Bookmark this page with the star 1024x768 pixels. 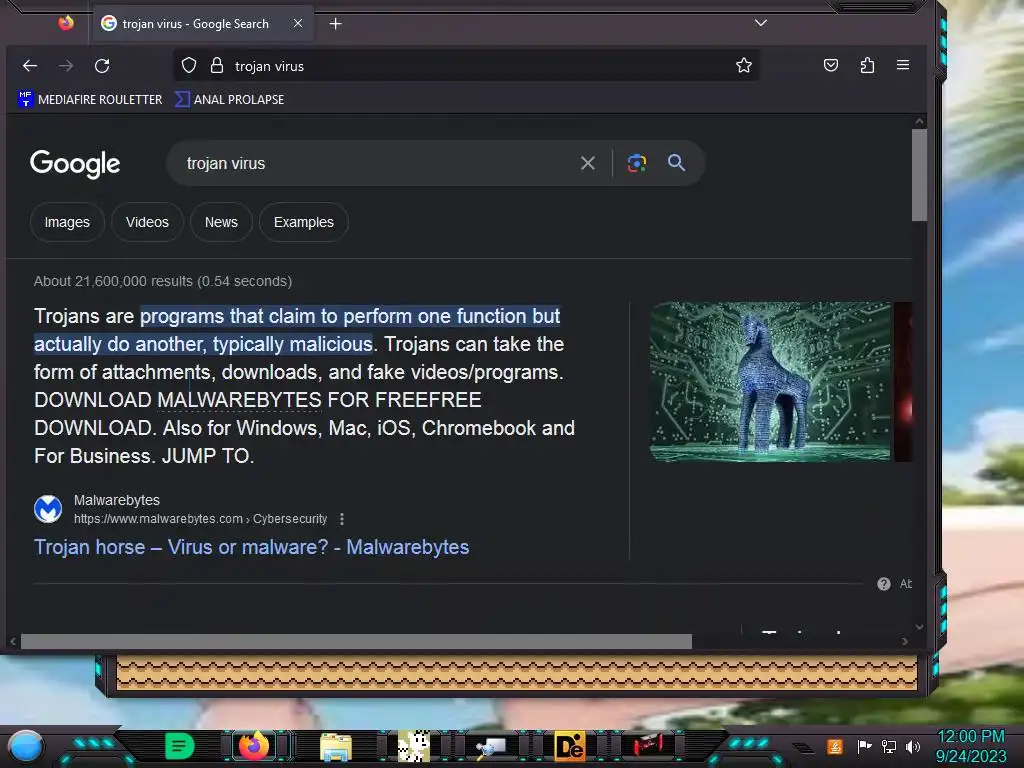click(743, 65)
